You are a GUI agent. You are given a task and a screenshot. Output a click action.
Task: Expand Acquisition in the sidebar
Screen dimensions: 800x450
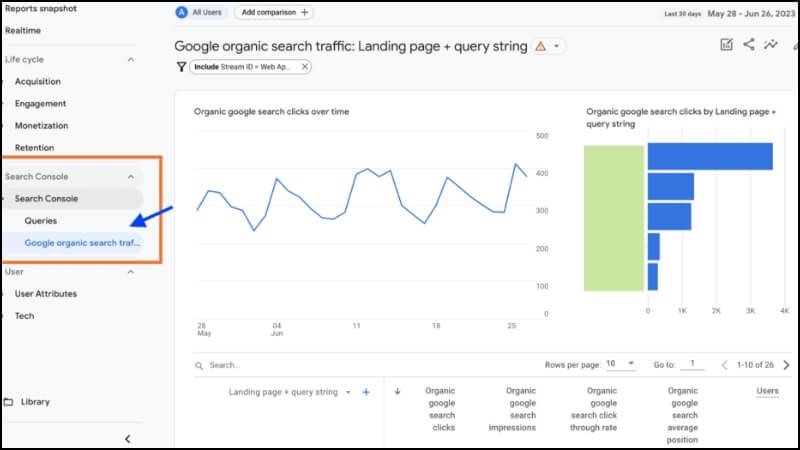coord(37,82)
